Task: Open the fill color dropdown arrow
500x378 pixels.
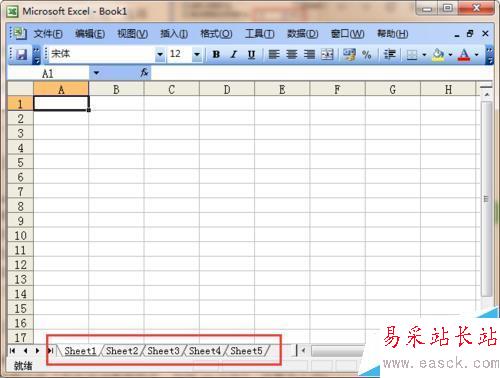Action: (450, 54)
